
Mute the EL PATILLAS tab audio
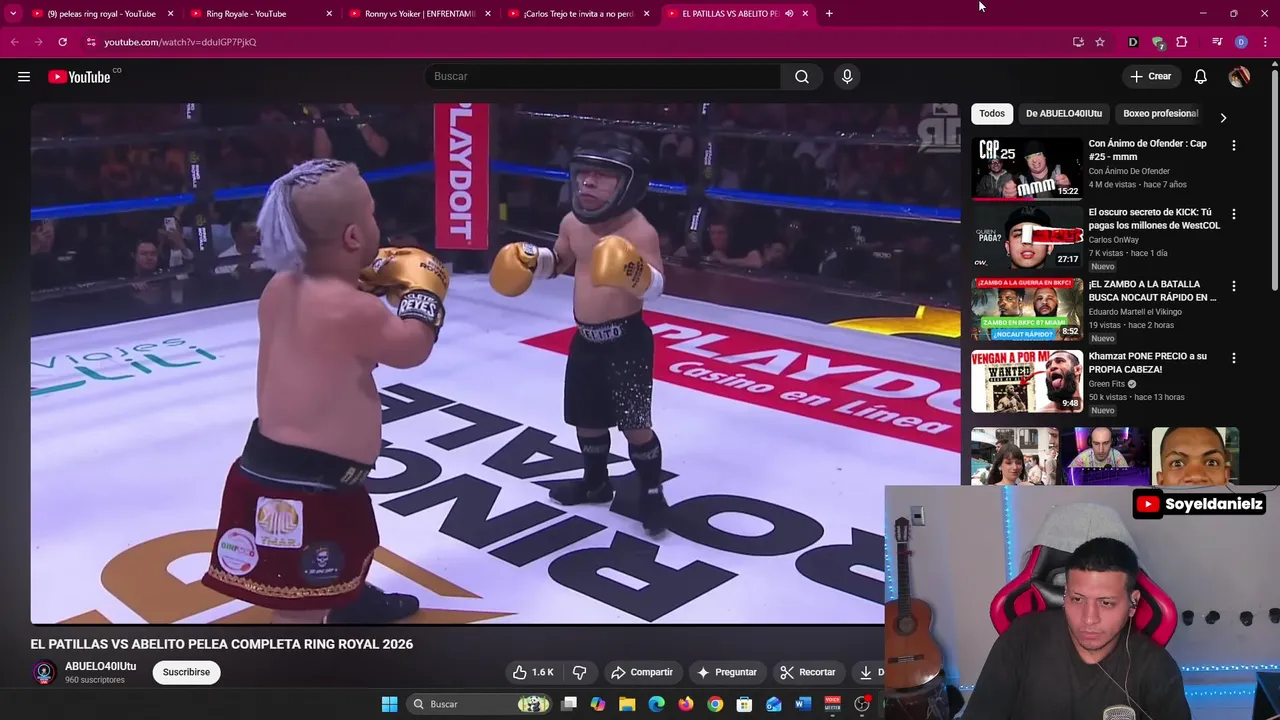(x=789, y=13)
